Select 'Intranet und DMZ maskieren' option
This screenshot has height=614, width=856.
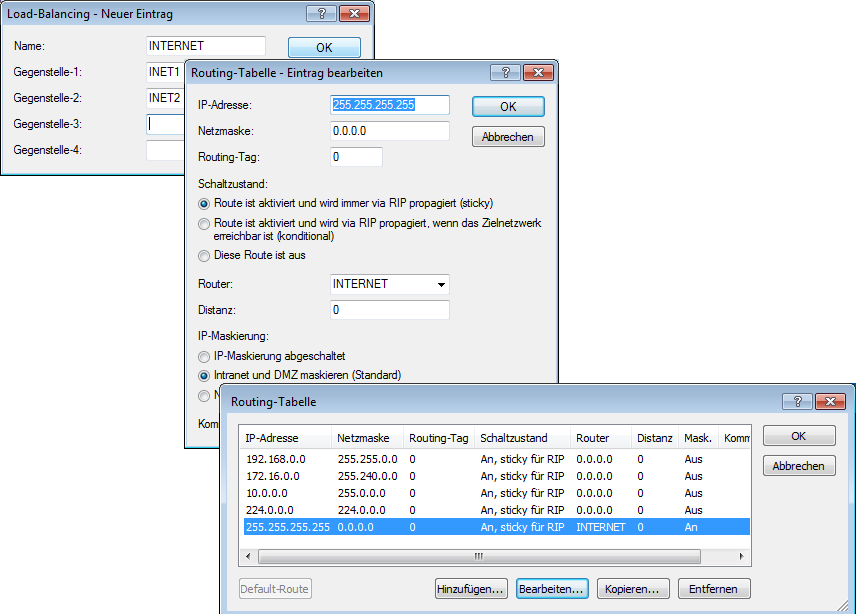point(205,376)
